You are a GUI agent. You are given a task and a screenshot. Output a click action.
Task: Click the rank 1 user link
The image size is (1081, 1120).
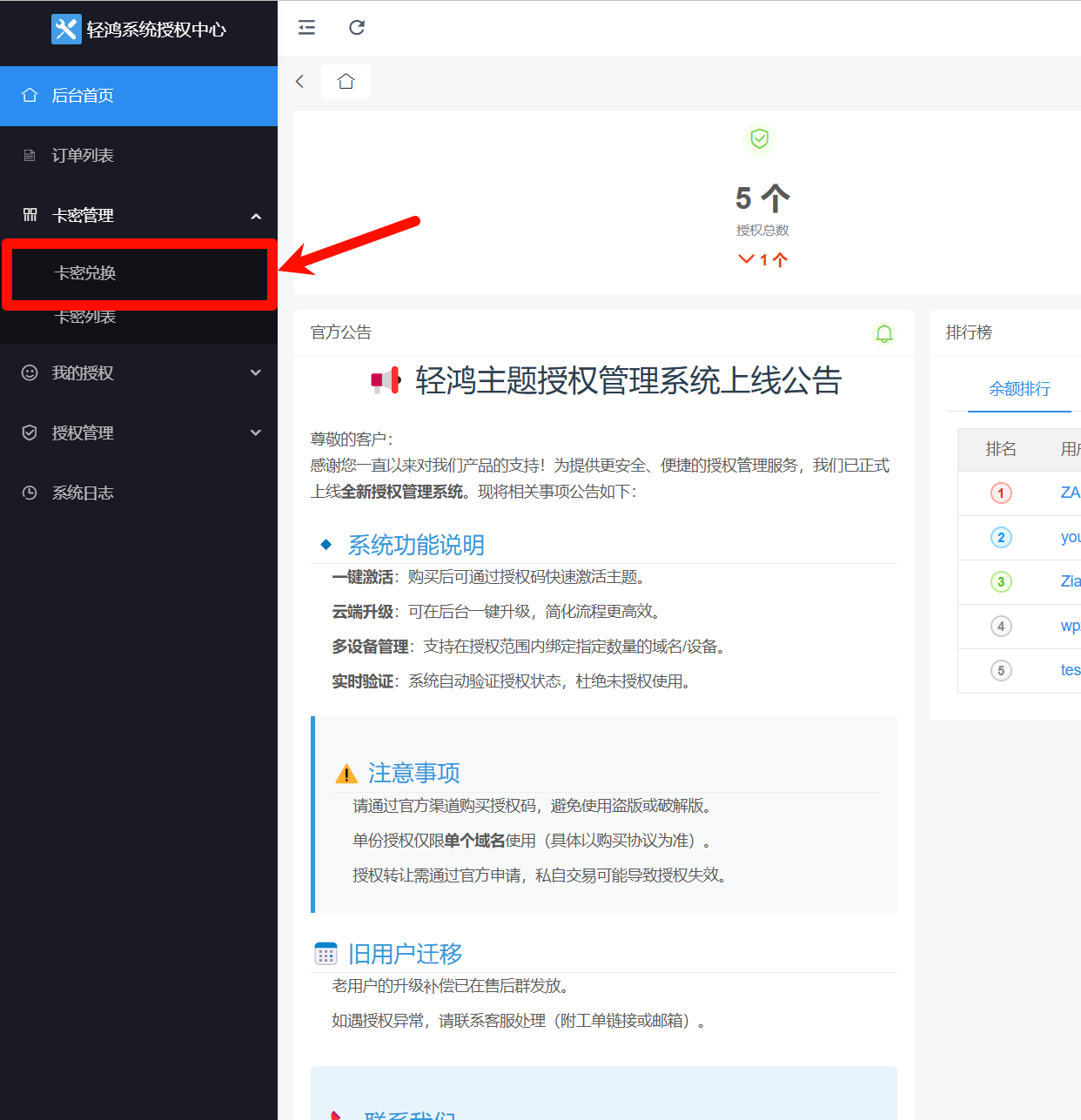pos(1070,493)
